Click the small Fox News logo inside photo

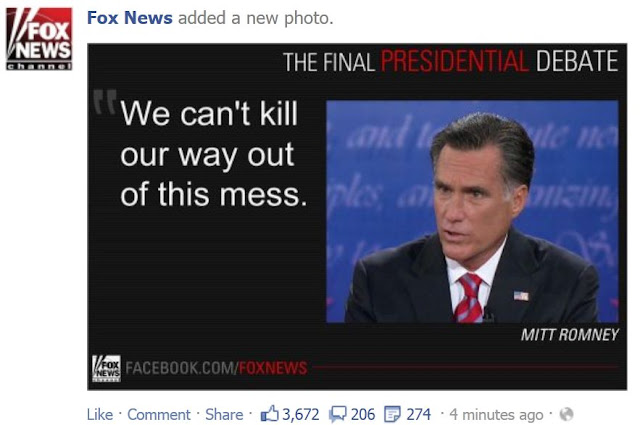(x=106, y=368)
